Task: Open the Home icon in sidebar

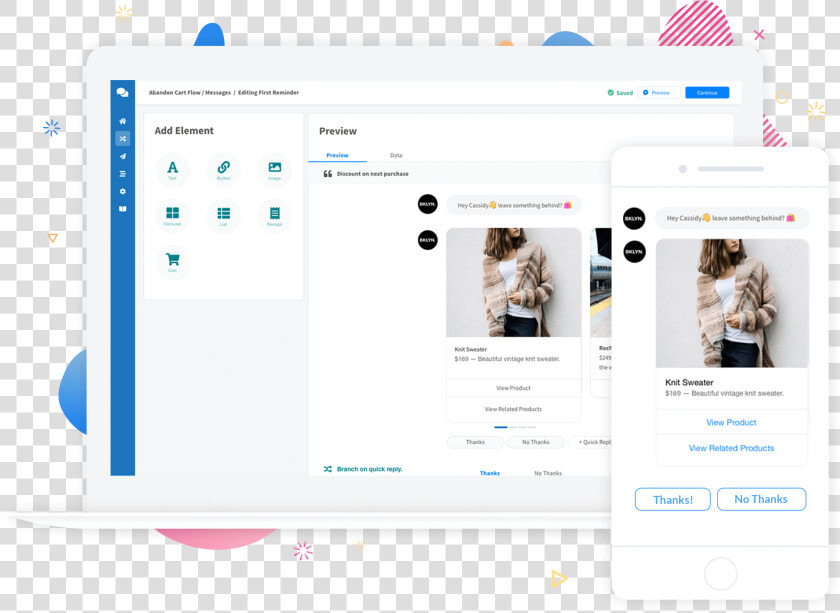Action: (123, 121)
